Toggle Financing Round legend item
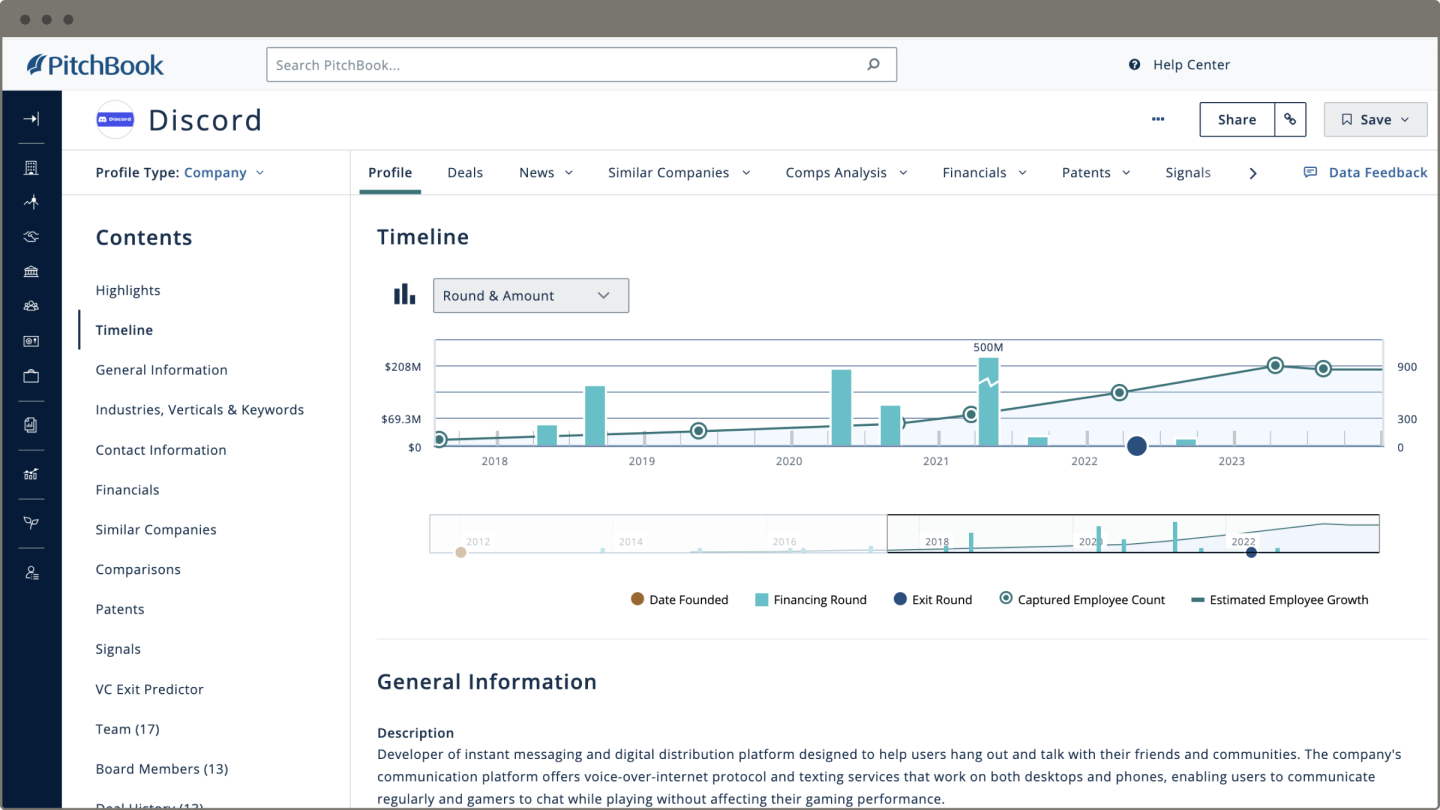 point(811,600)
